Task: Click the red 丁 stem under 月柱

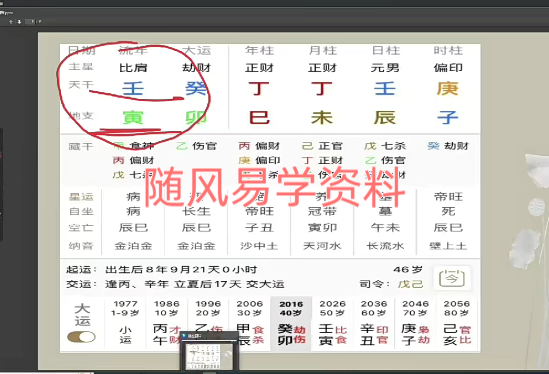Action: (x=322, y=88)
